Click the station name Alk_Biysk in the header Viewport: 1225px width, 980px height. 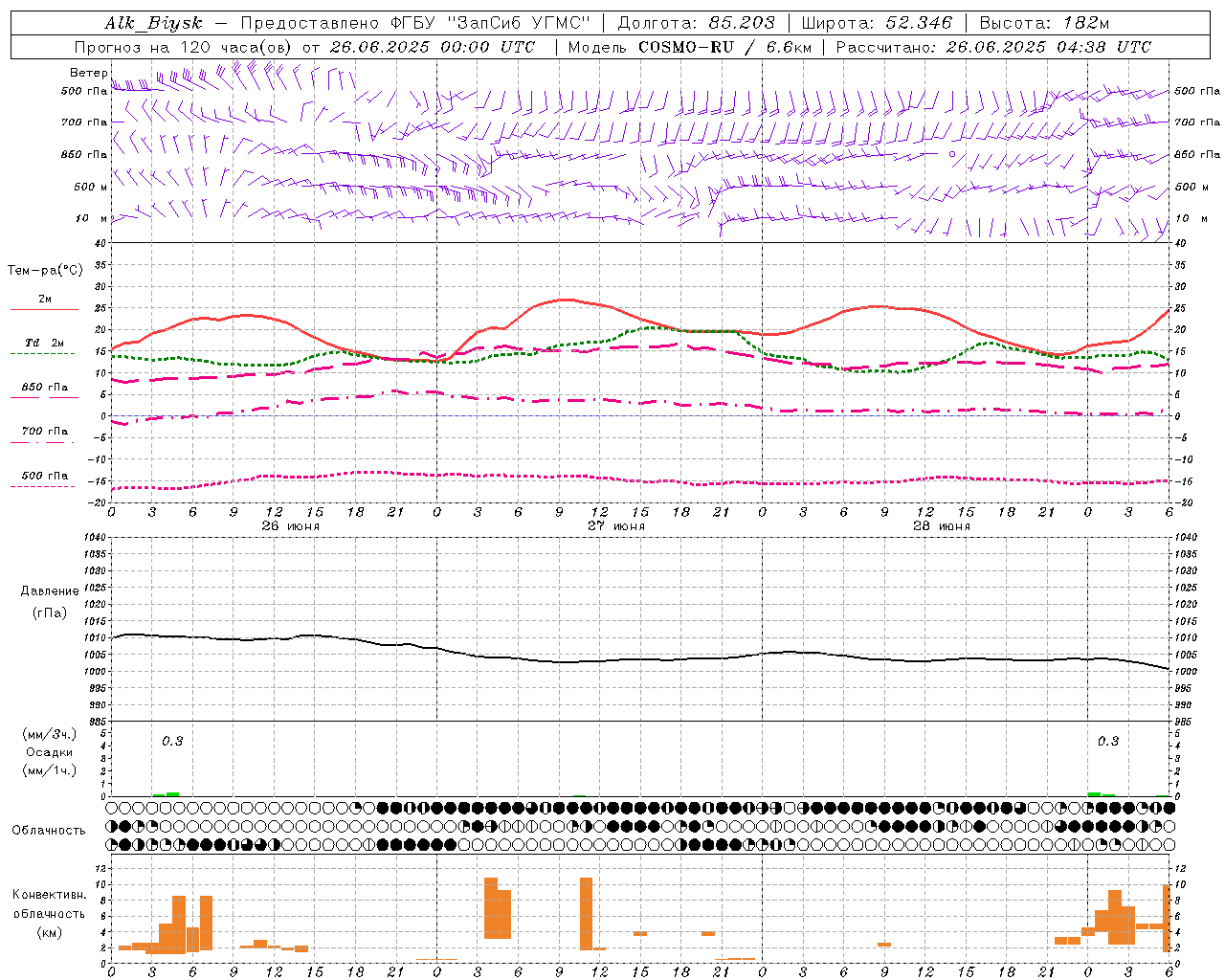coord(154,23)
